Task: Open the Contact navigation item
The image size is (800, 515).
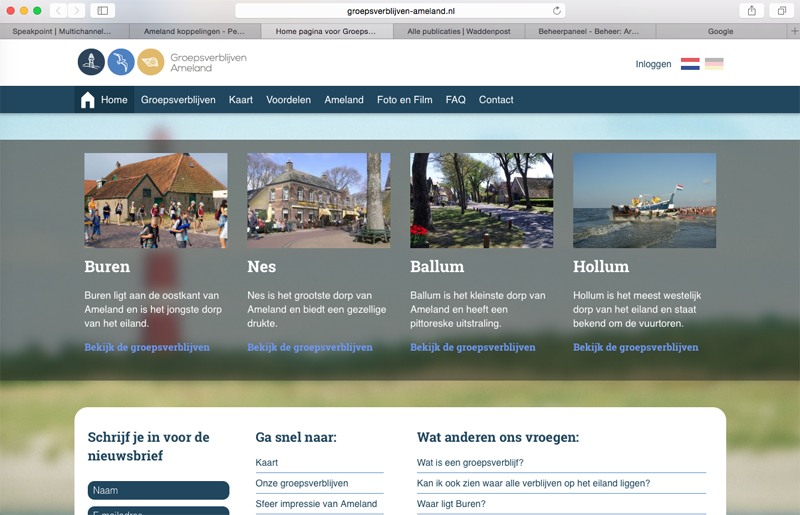Action: click(x=496, y=100)
